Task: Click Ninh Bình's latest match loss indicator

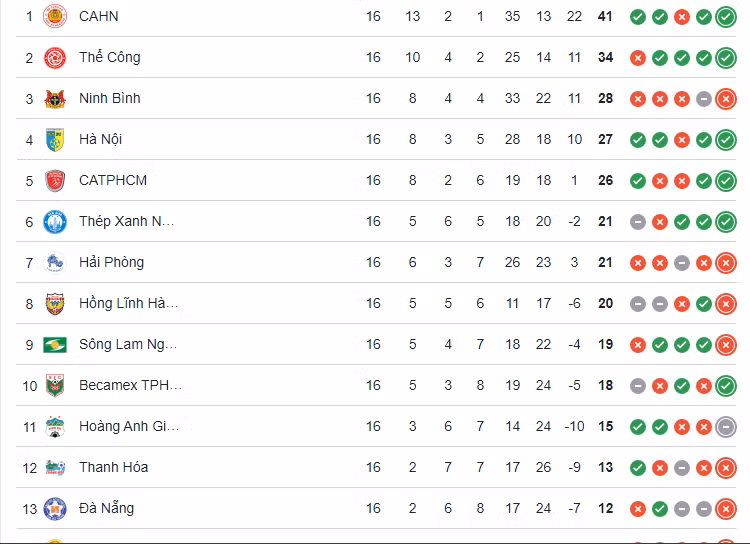Action: tap(726, 98)
